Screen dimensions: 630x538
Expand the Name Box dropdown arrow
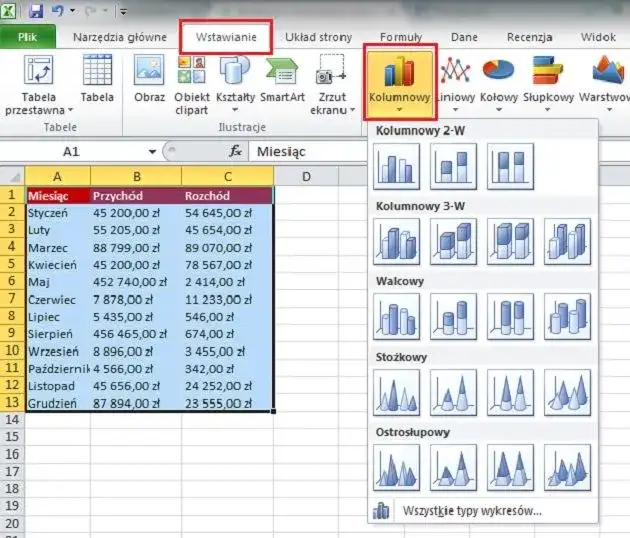click(152, 152)
